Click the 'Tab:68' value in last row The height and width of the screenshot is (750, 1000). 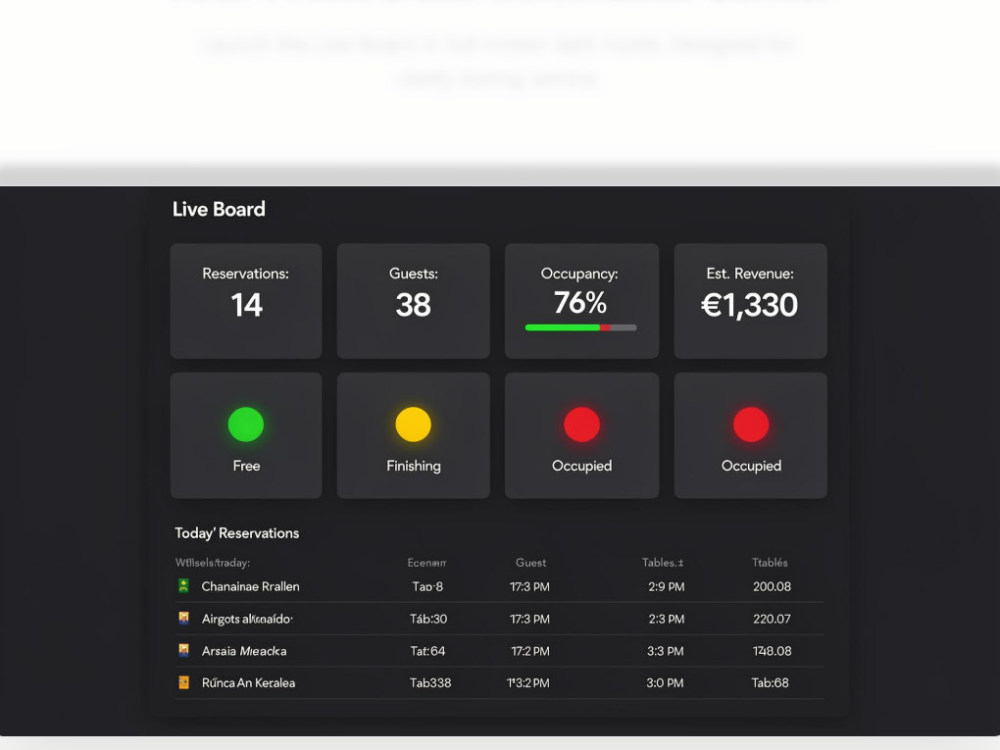click(770, 683)
